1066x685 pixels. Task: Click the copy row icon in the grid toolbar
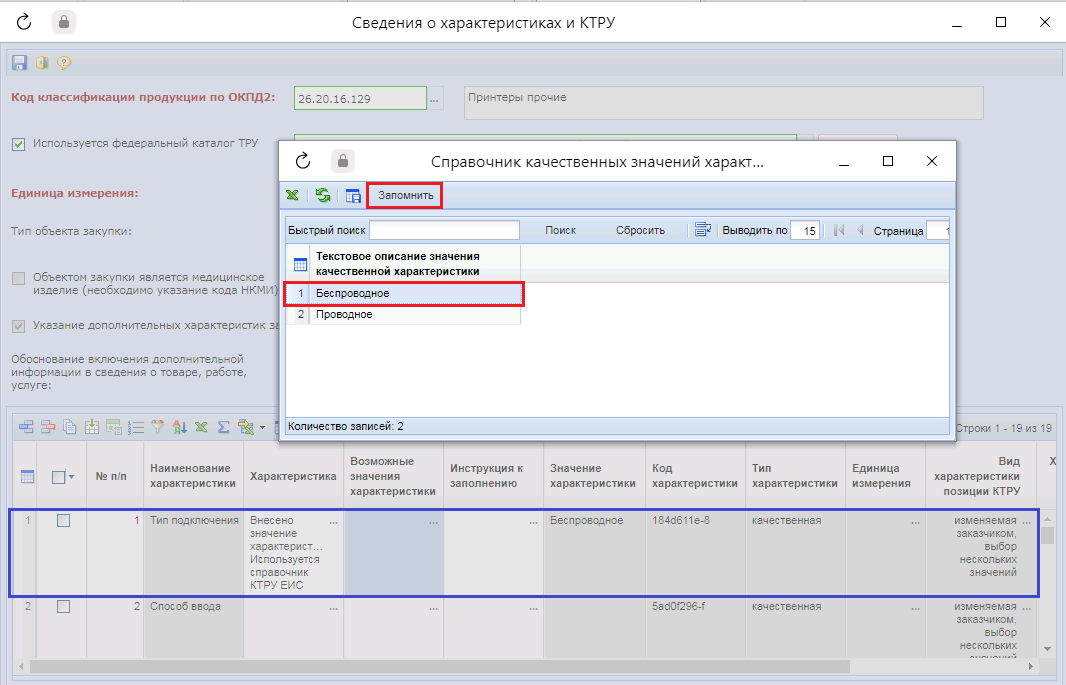point(70,428)
